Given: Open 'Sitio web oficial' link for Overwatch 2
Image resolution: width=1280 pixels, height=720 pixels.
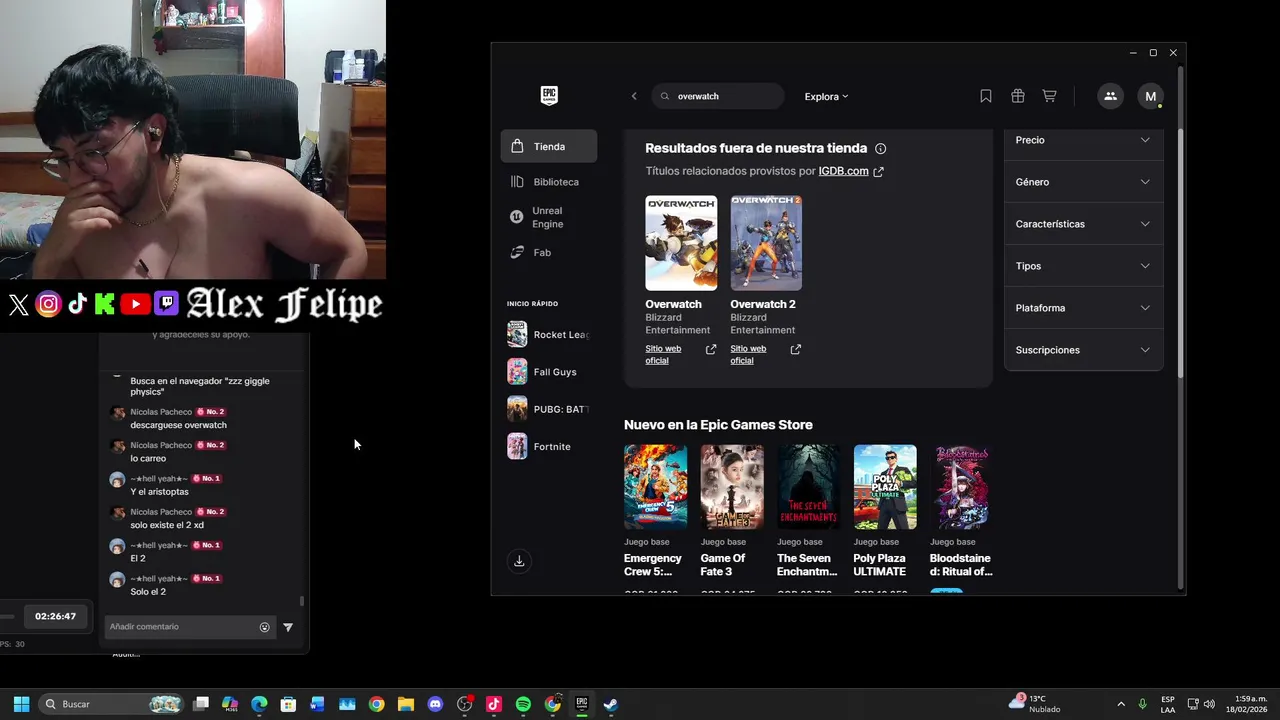Looking at the screenshot, I should pos(748,354).
